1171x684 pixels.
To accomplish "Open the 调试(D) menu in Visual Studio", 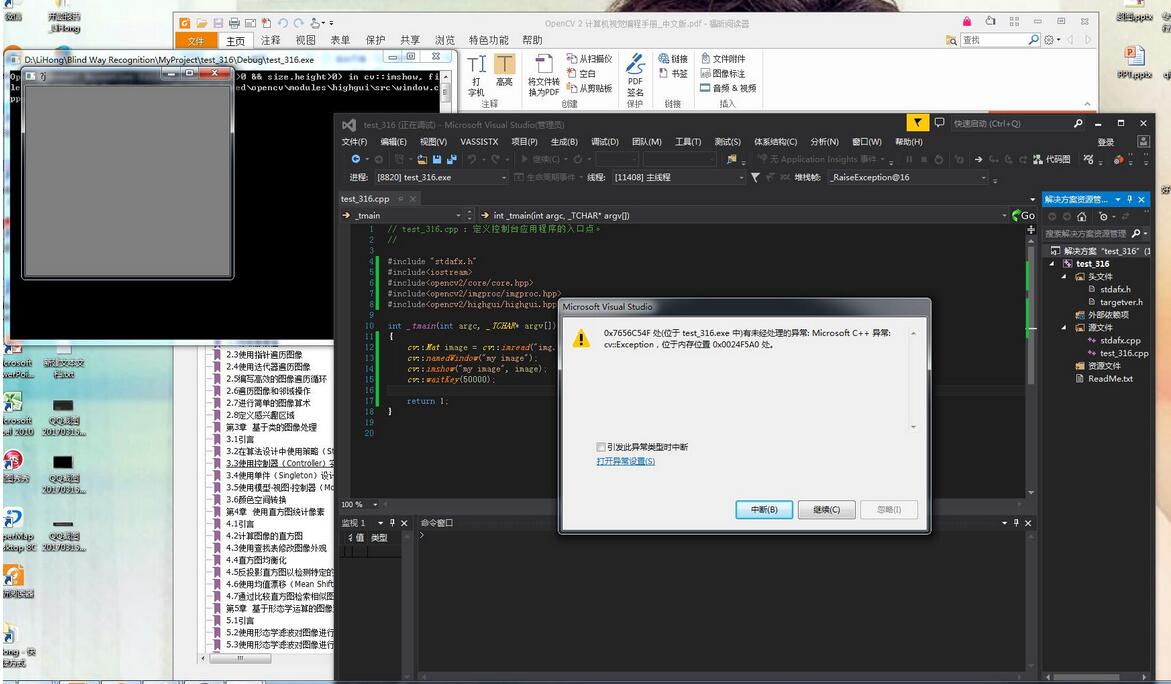I will click(605, 142).
